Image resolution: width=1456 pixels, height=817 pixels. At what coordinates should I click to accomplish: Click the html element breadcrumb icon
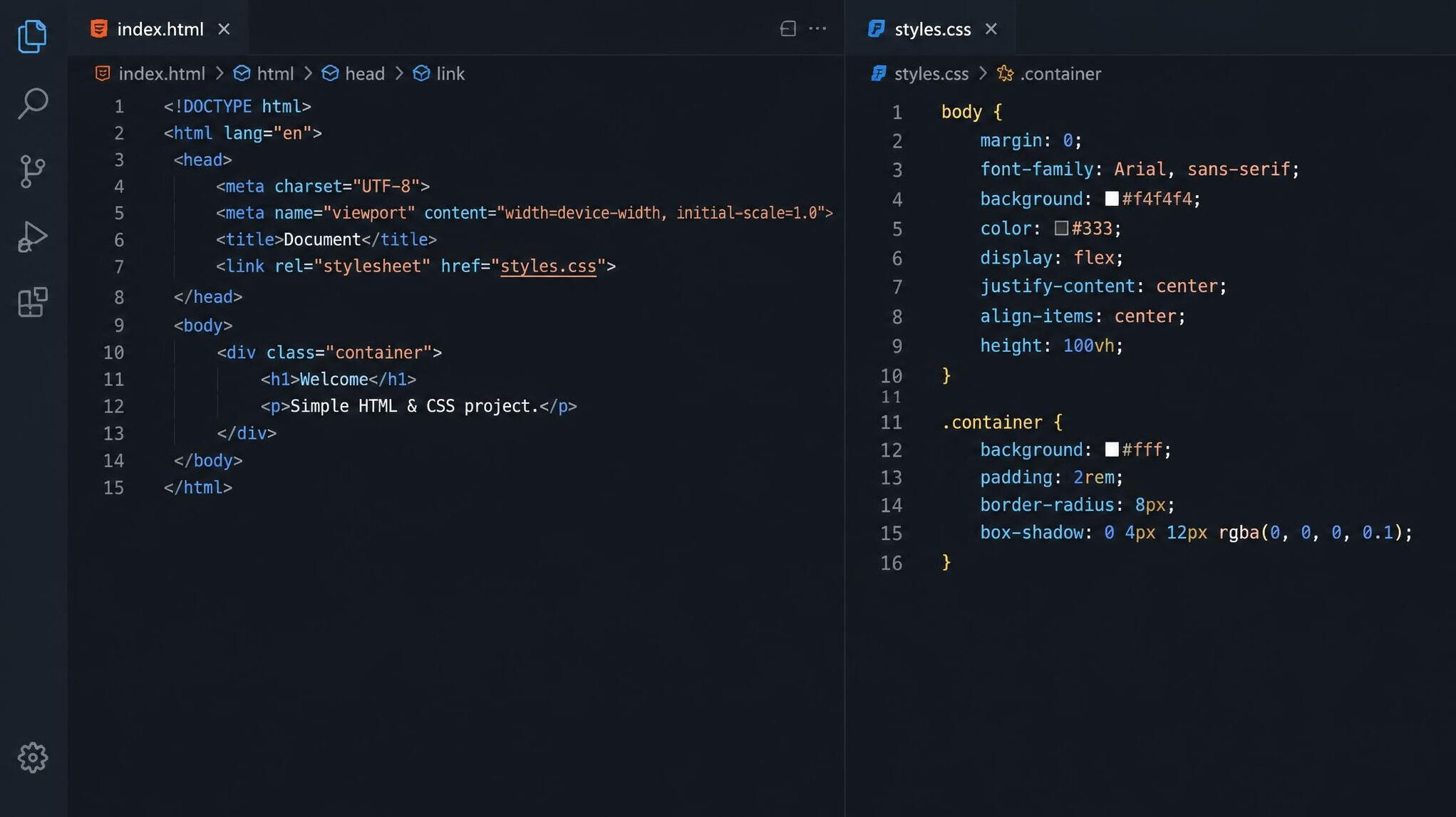coord(242,73)
